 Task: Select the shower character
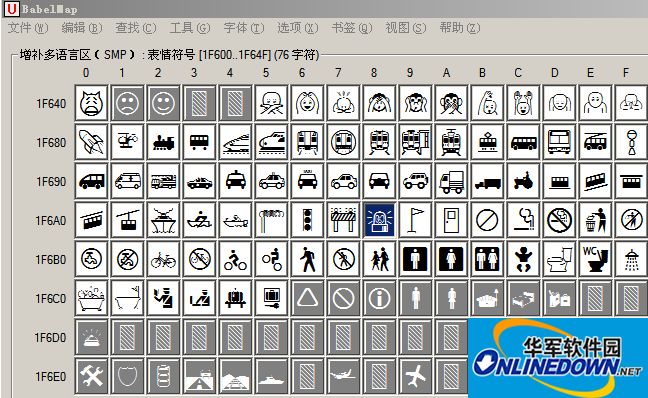[x=631, y=260]
